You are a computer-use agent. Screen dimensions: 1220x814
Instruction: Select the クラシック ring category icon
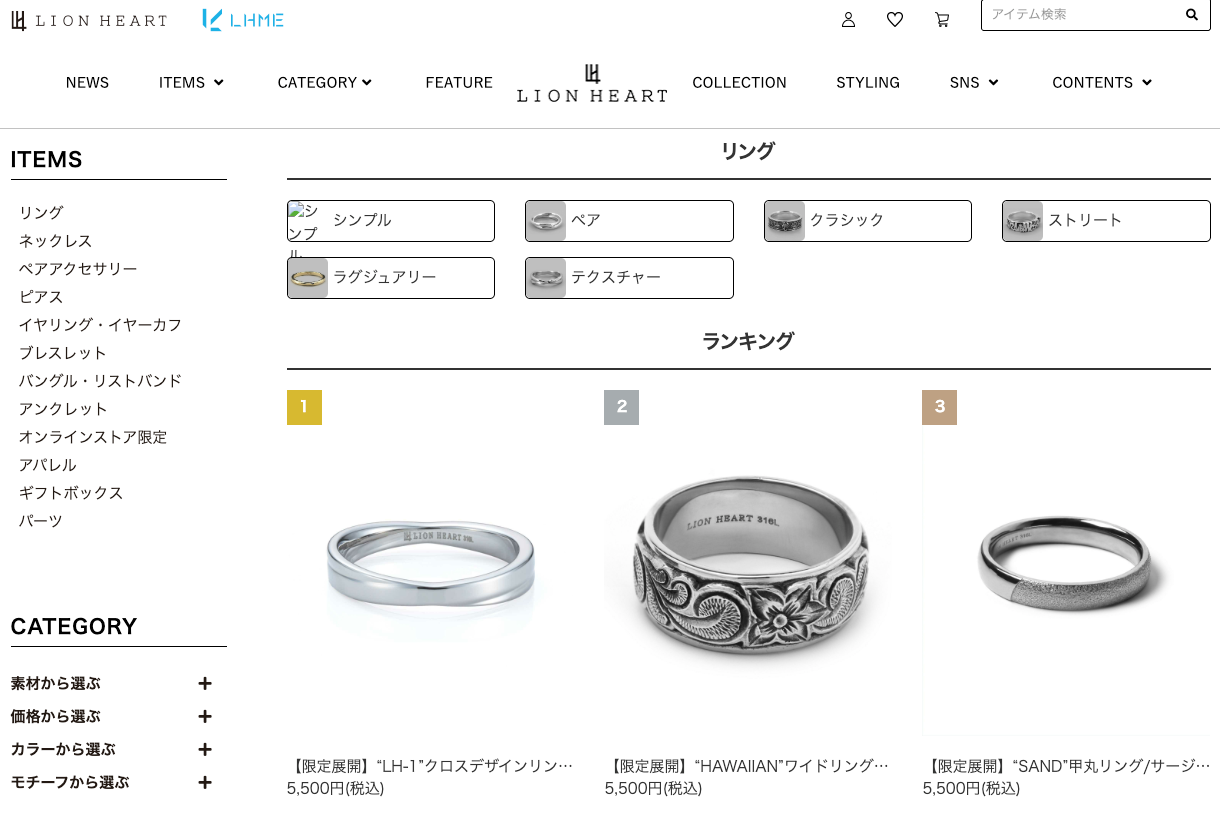coord(785,221)
